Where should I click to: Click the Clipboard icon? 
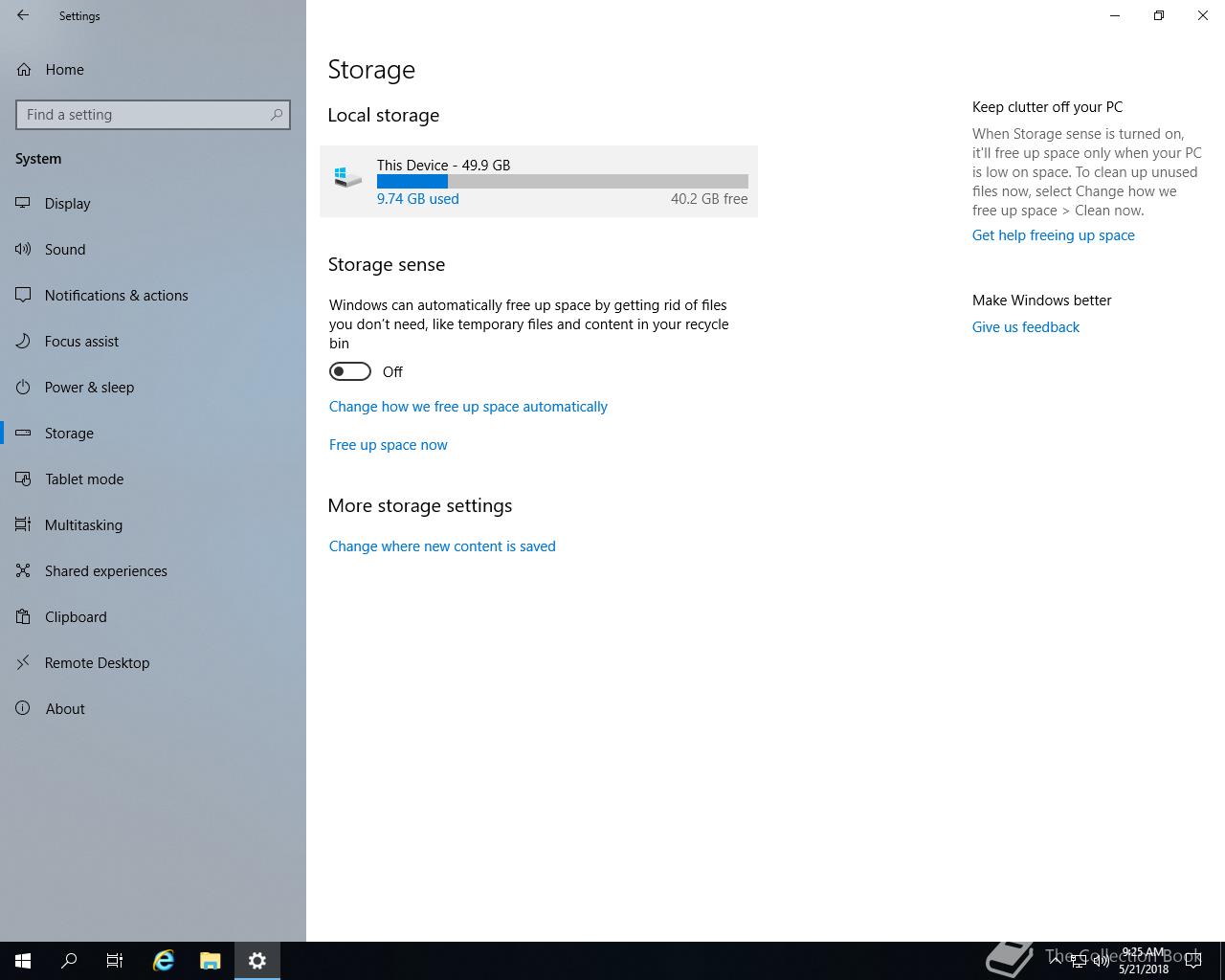coord(23,616)
